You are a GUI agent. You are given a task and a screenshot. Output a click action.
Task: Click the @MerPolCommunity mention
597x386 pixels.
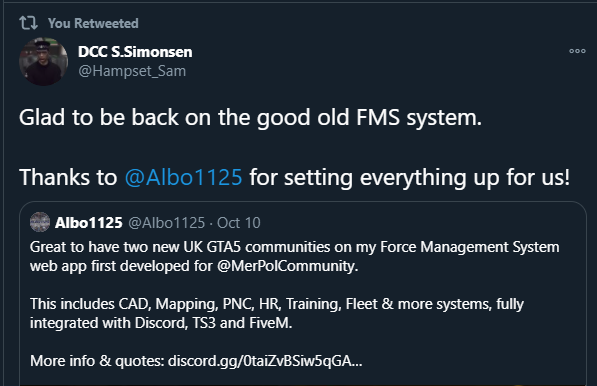288,266
